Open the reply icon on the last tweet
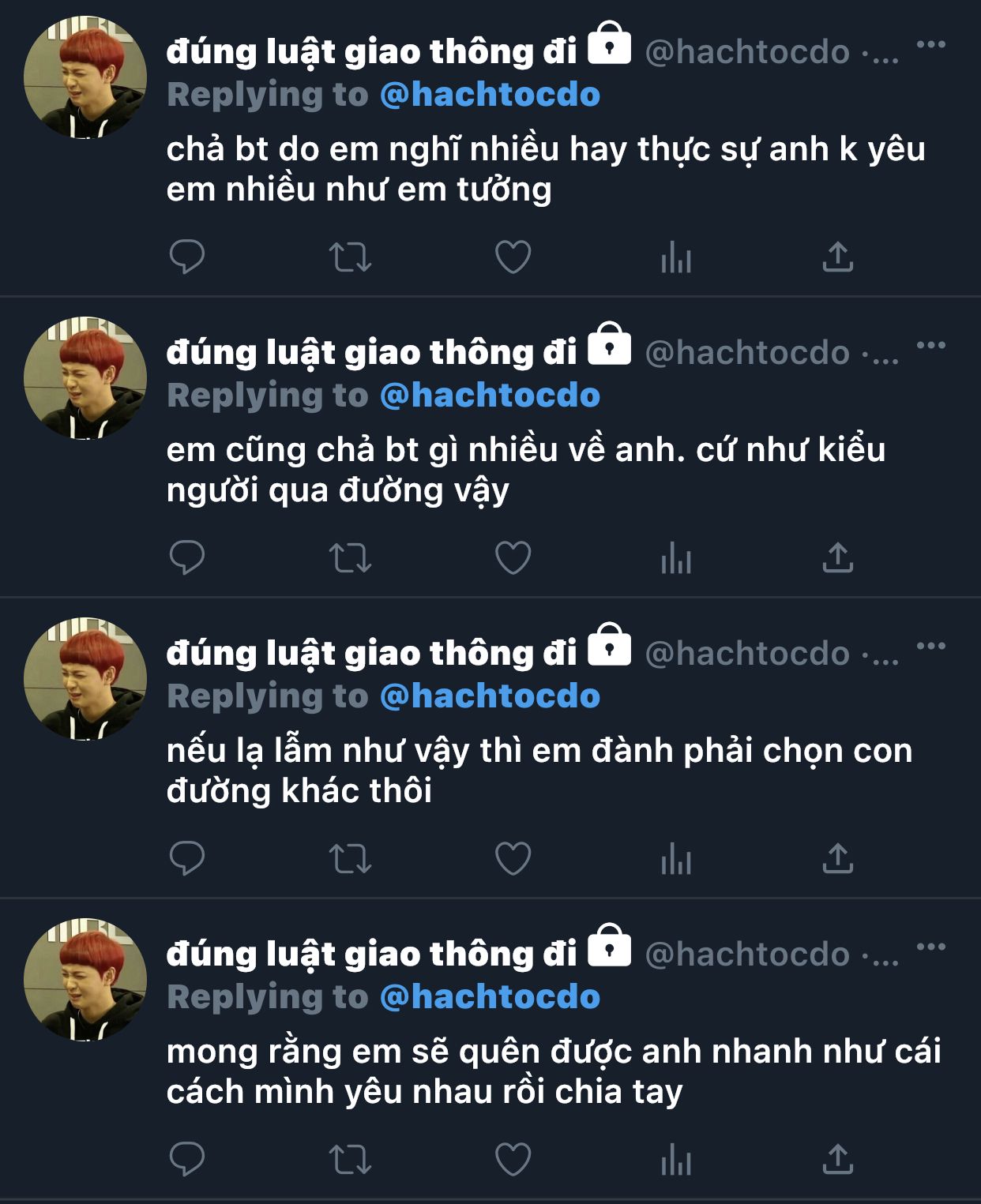 187,1159
